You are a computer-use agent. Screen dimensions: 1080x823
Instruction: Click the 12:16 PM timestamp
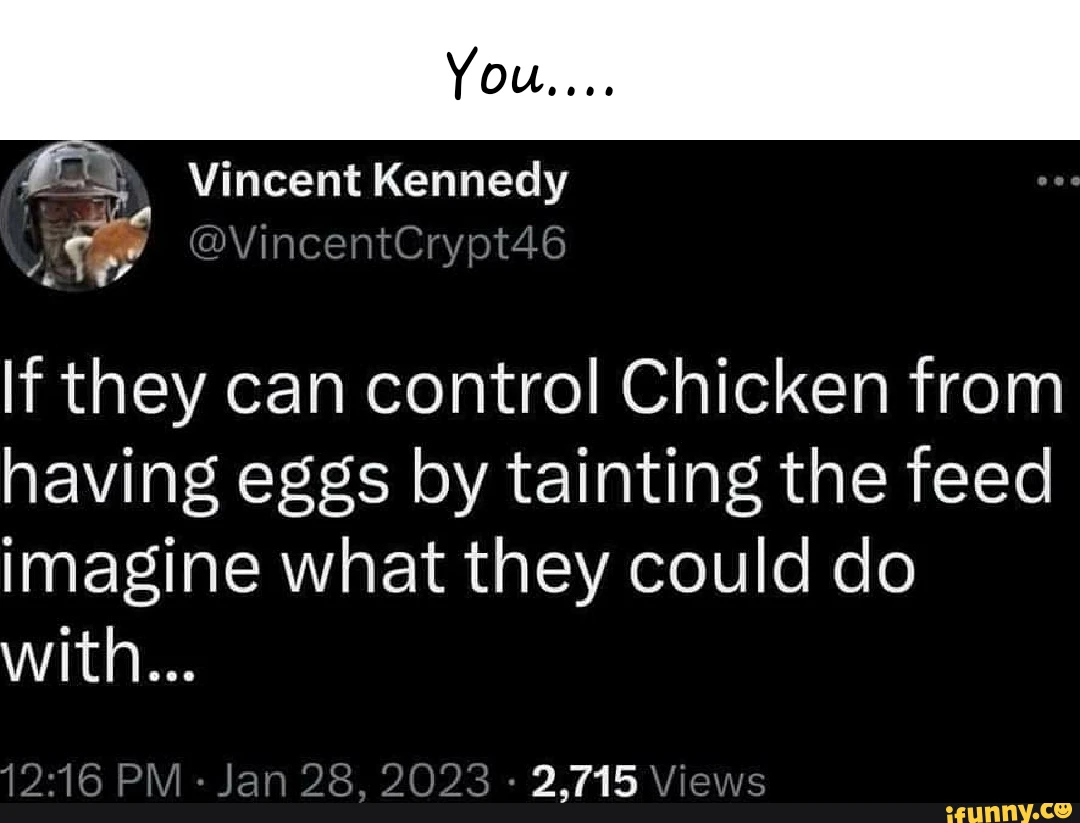tap(90, 780)
